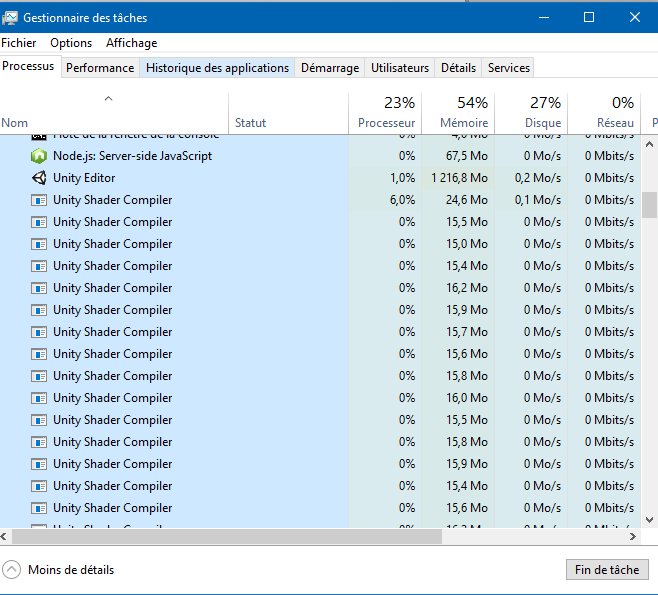Select Unity Shader Compiler name with 15,0 Mo
The height and width of the screenshot is (595, 658).
[112, 244]
